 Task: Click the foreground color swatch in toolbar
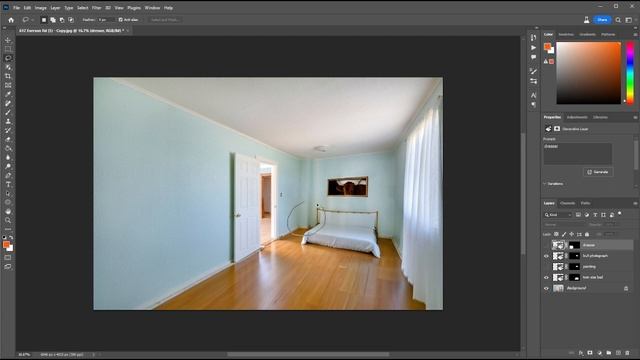point(6,244)
